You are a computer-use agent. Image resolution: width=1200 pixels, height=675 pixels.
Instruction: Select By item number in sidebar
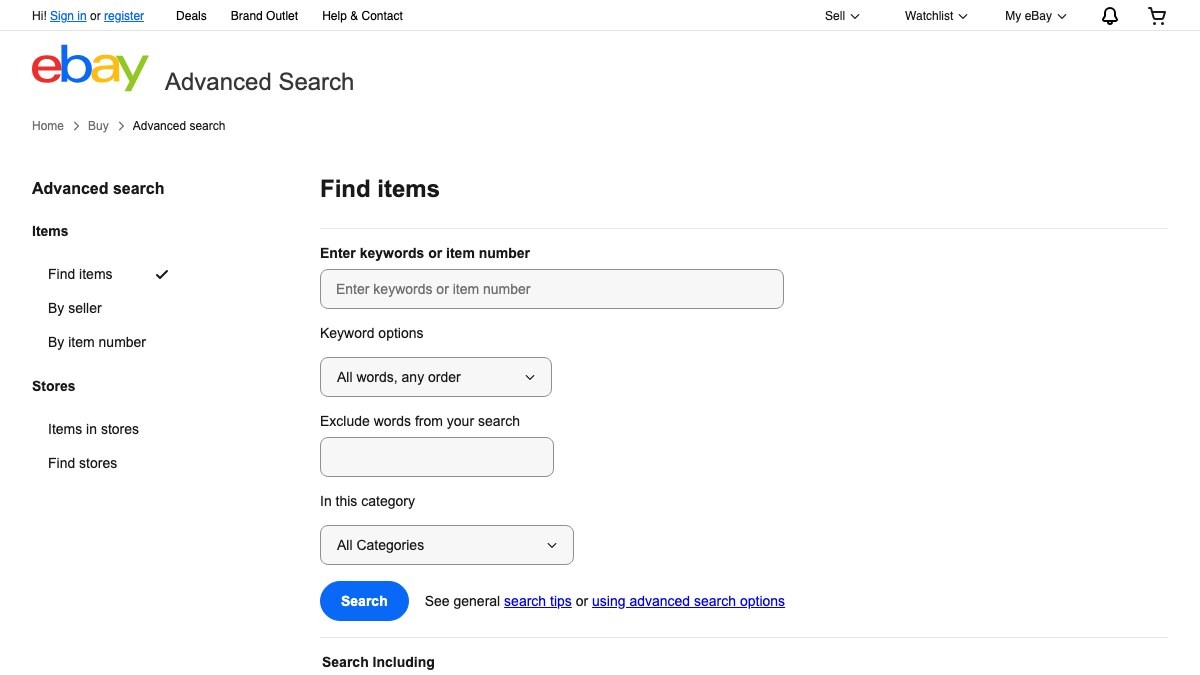click(97, 342)
